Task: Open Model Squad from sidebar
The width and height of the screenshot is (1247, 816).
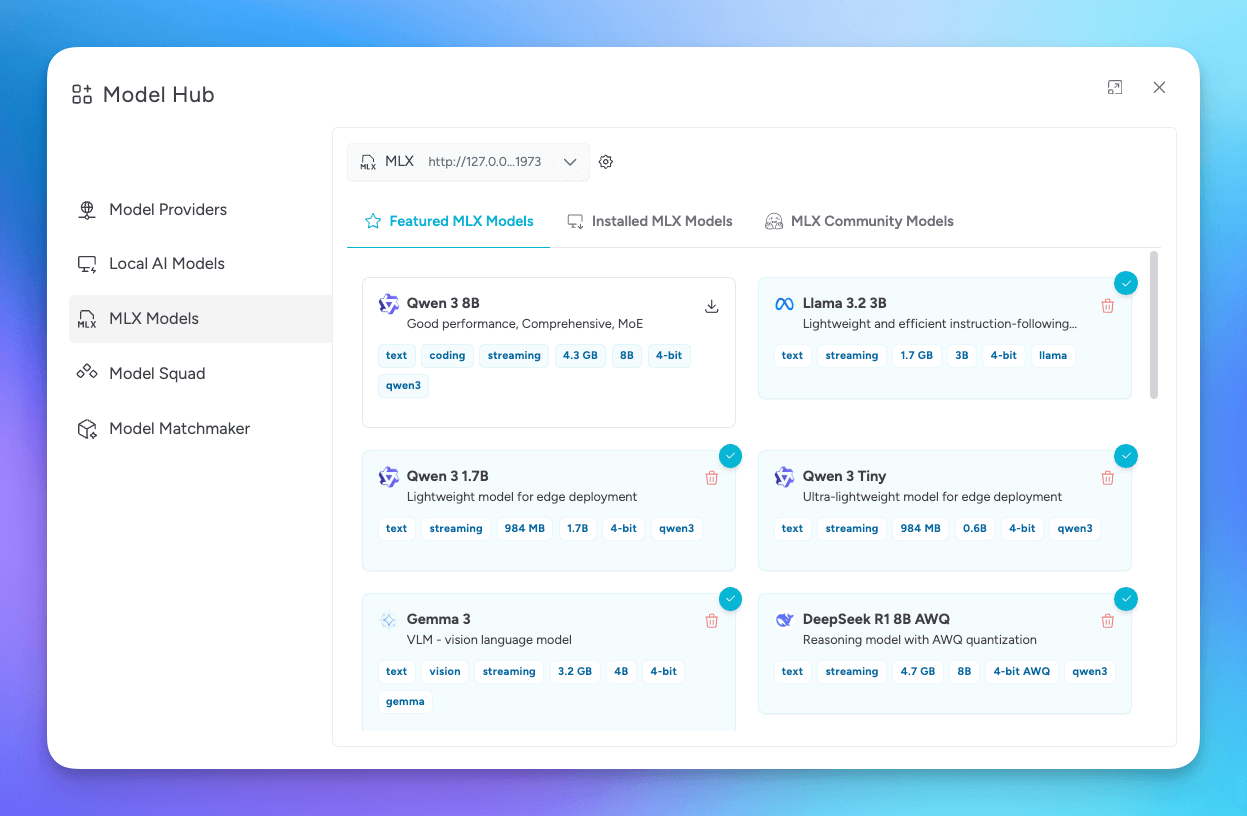Action: coord(156,374)
